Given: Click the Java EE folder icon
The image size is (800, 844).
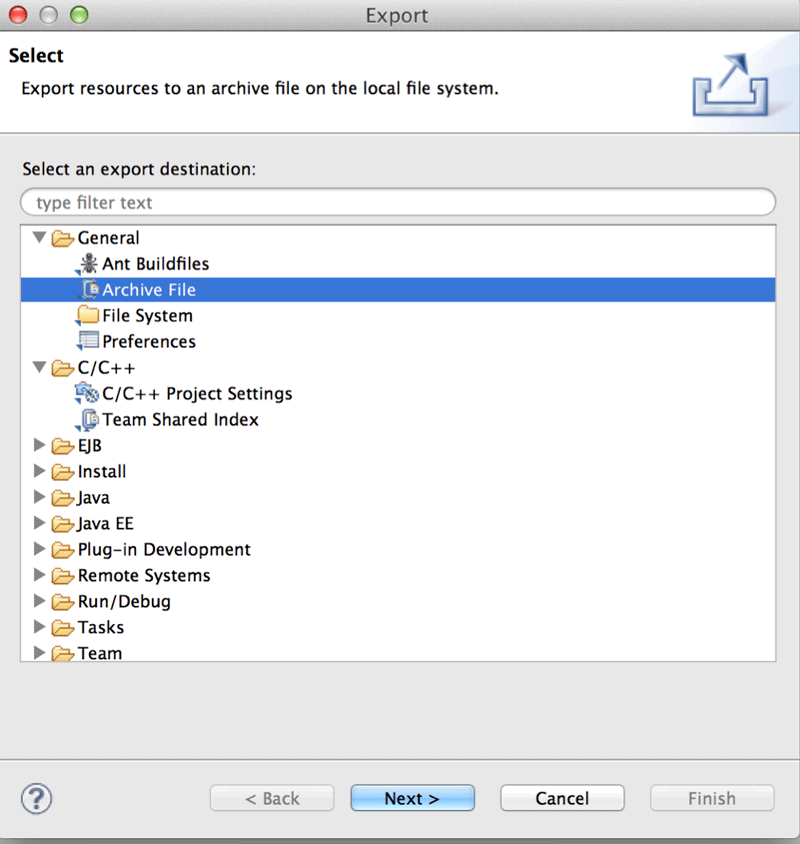Looking at the screenshot, I should (63, 524).
